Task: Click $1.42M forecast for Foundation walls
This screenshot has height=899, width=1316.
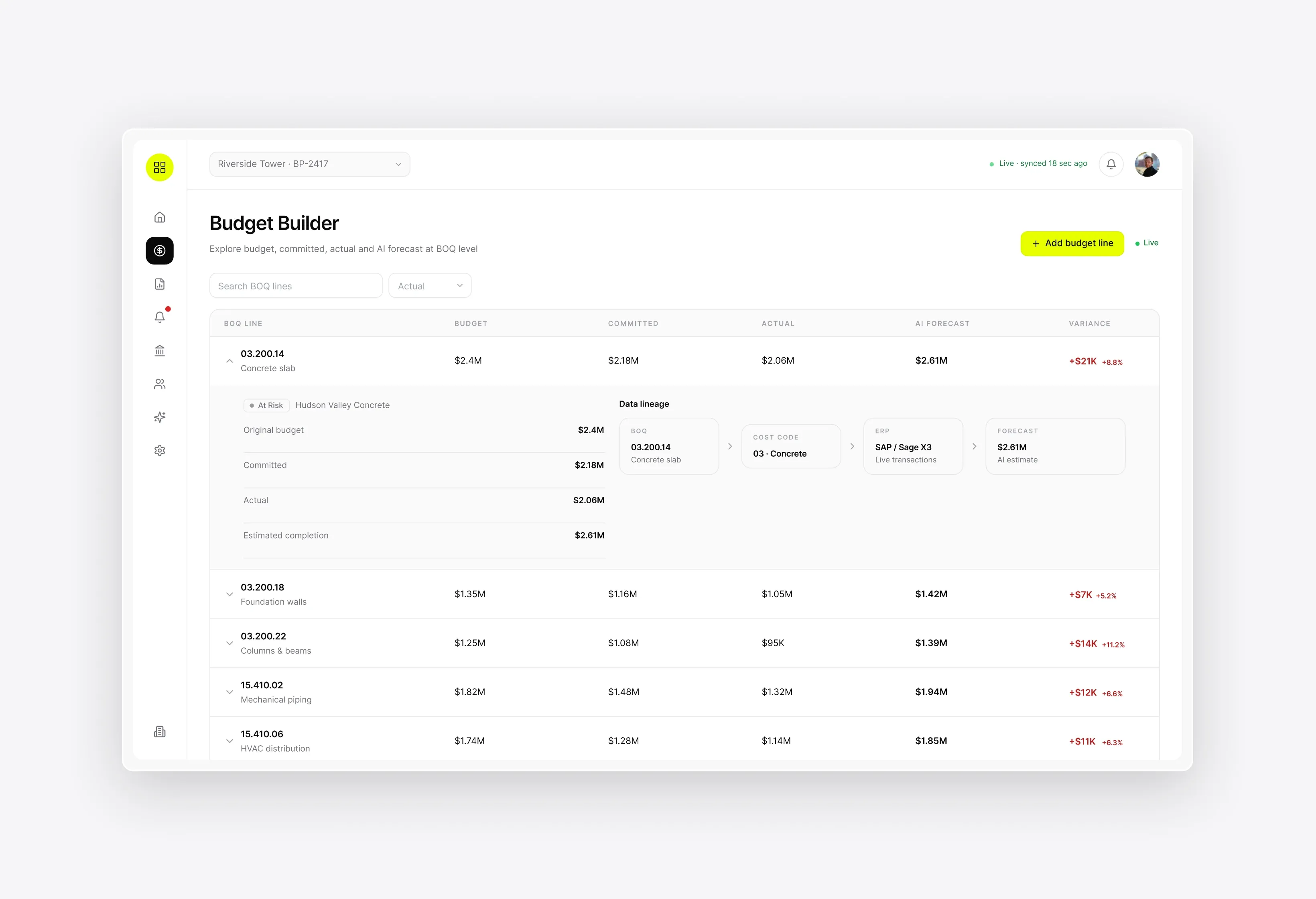Action: [x=931, y=594]
